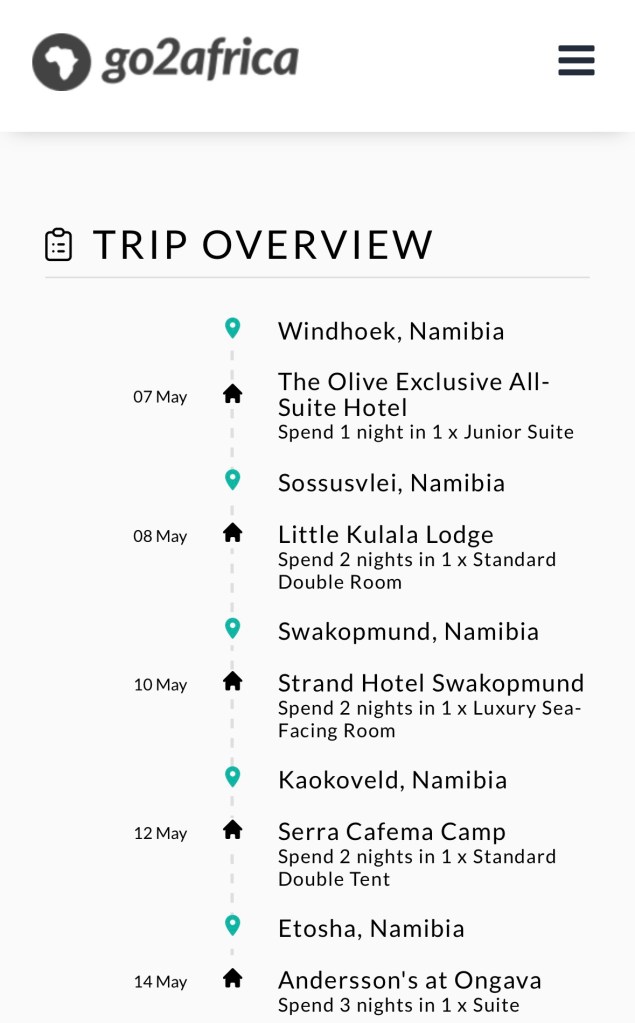Click the Windhoek location pin icon

tap(233, 328)
